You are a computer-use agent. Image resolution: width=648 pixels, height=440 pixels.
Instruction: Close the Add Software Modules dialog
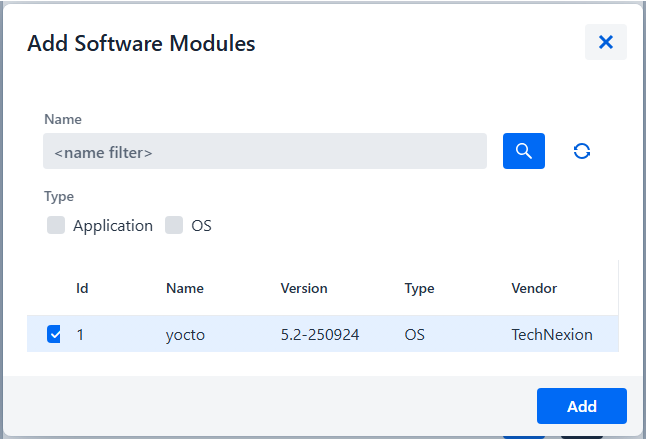(x=605, y=42)
